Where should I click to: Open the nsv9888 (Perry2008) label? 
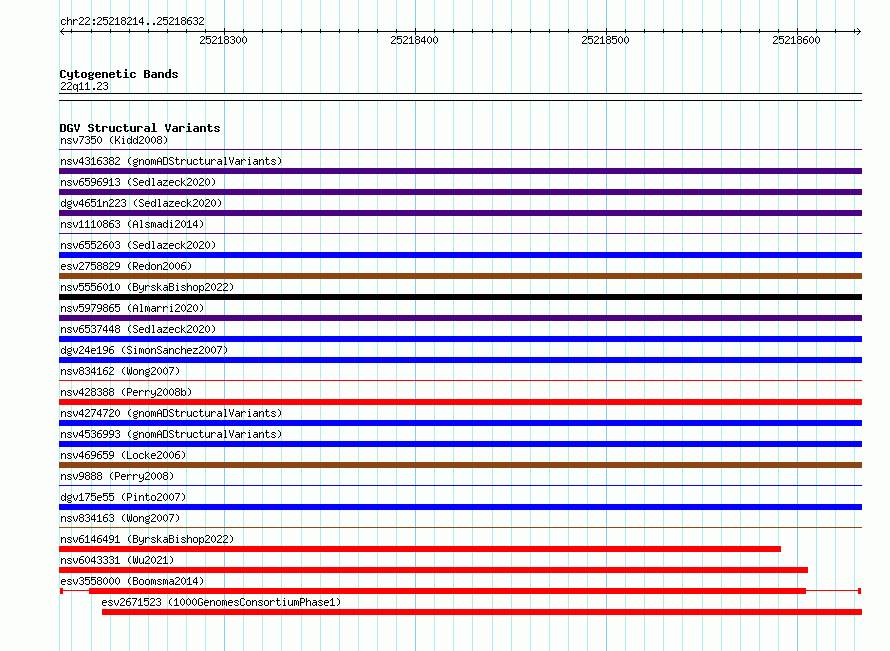click(117, 476)
